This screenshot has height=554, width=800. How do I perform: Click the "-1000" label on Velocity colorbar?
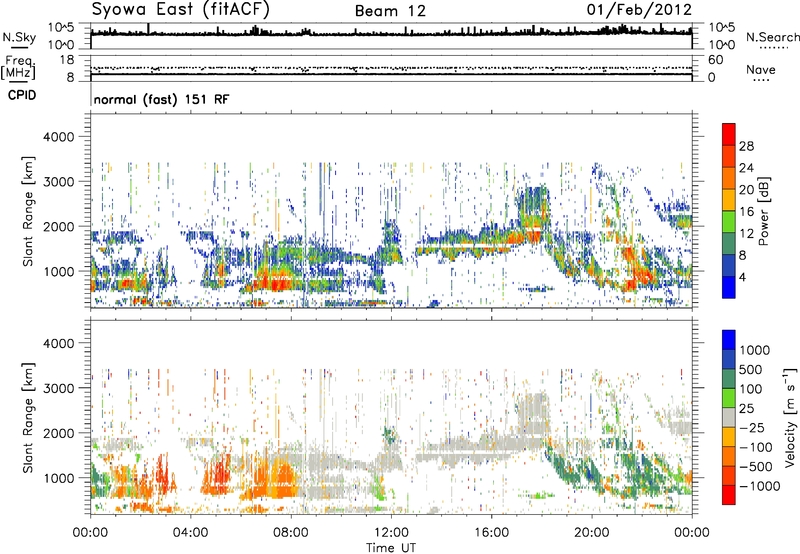pos(759,486)
